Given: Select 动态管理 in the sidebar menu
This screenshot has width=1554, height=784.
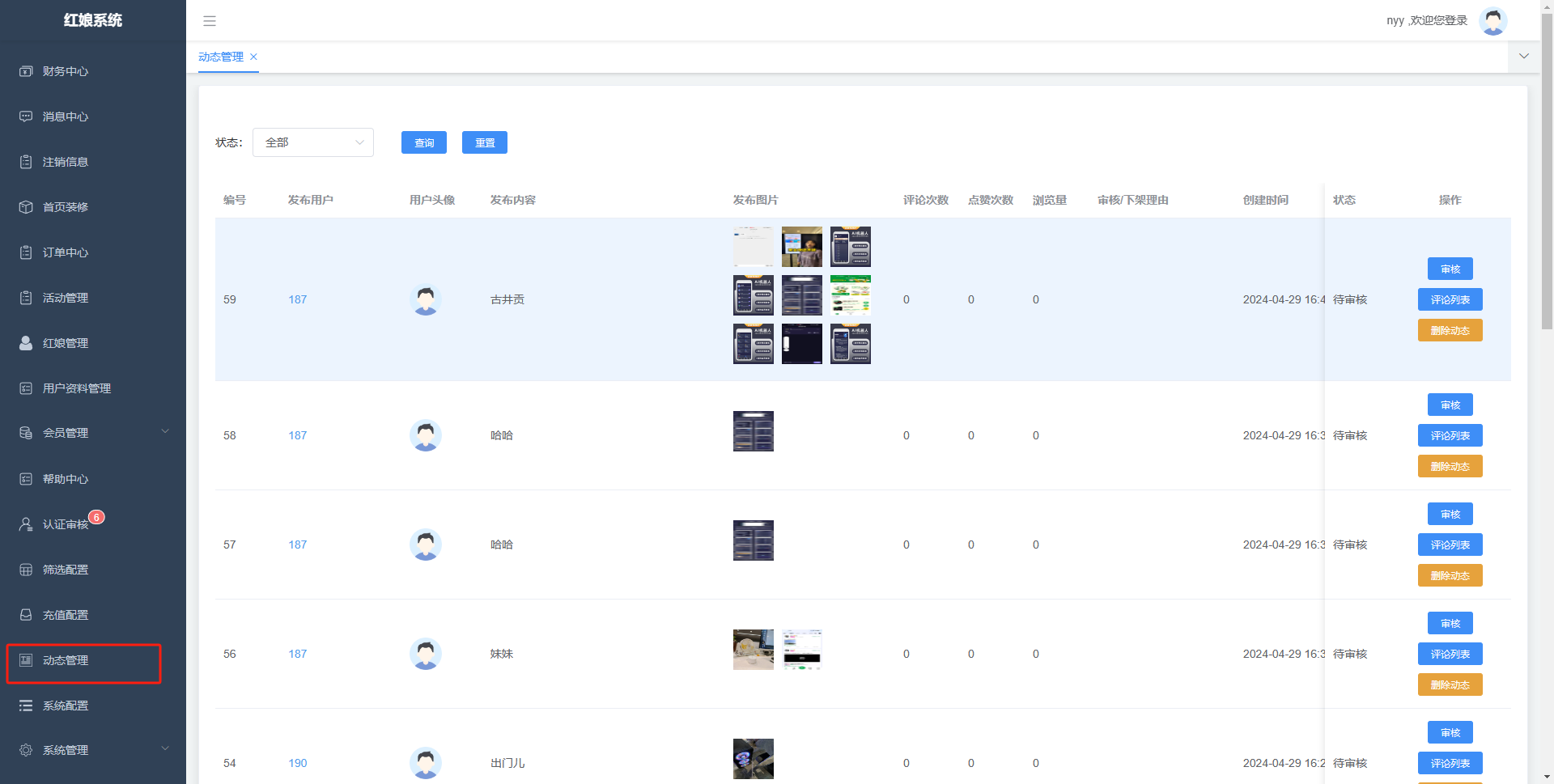Looking at the screenshot, I should click(66, 660).
